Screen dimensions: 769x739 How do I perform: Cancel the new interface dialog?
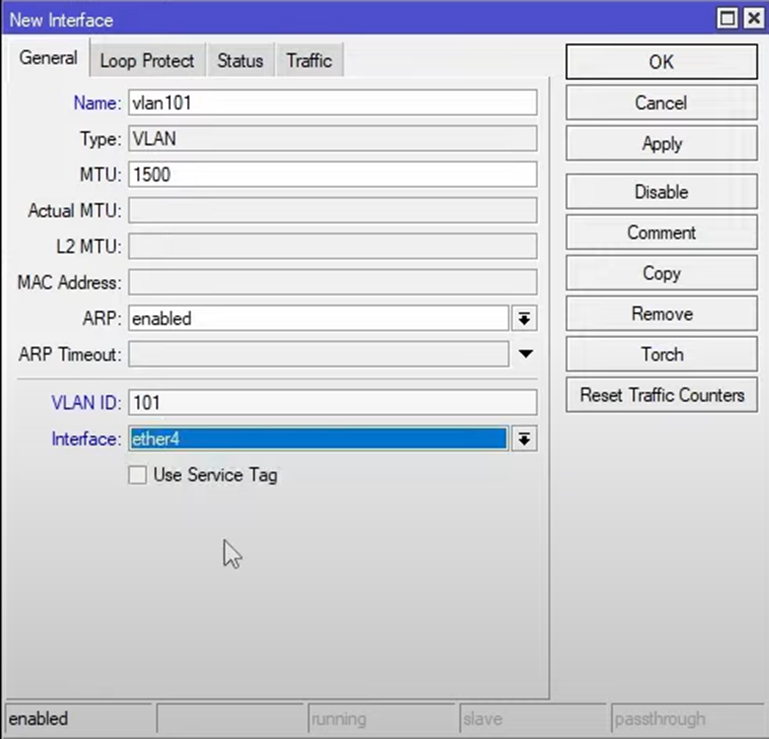point(661,103)
